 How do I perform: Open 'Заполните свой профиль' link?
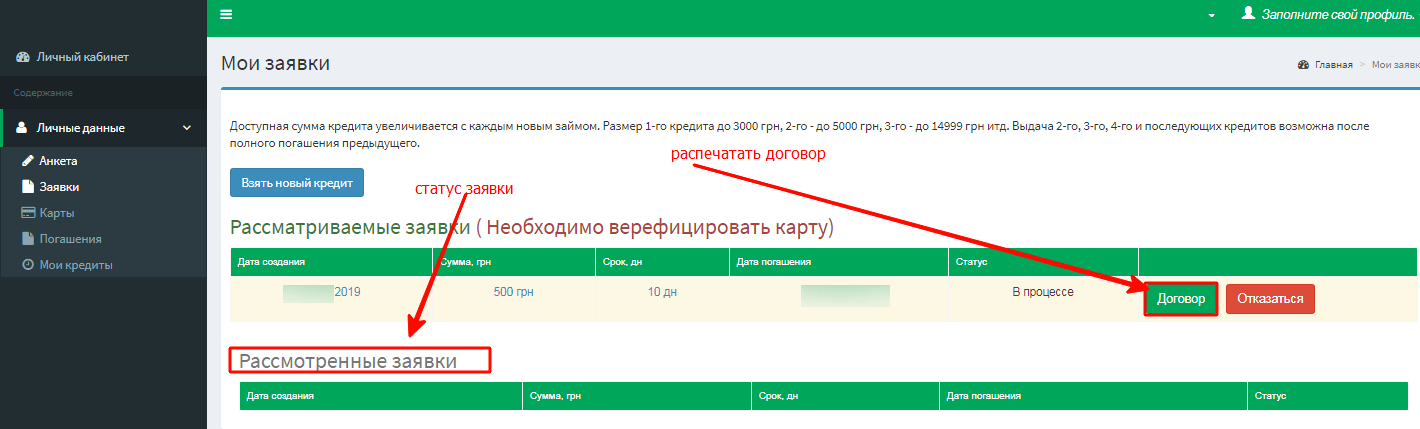coord(1338,15)
